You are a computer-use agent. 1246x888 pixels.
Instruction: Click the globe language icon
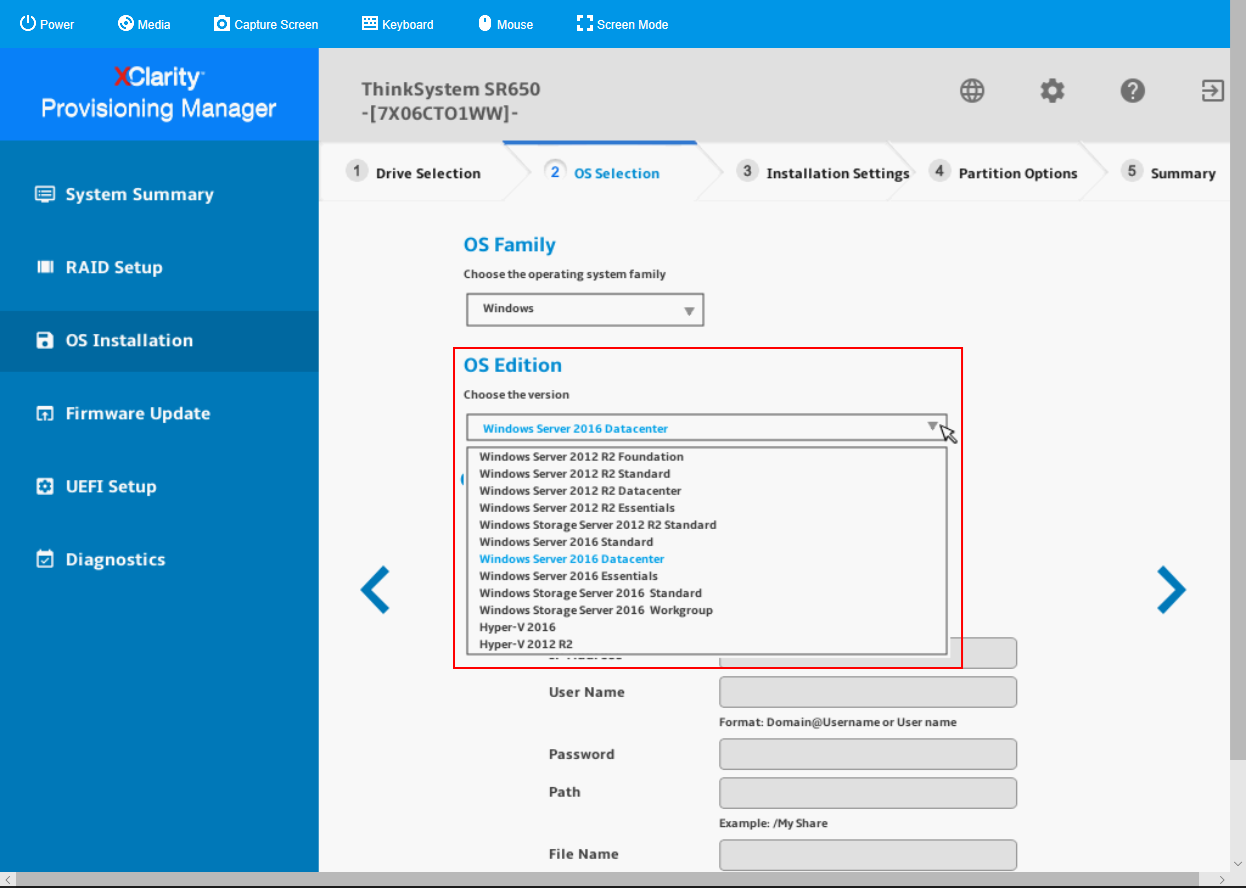[x=972, y=91]
